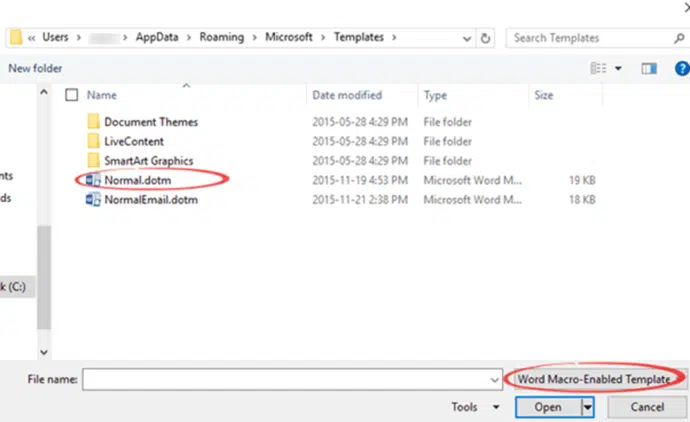The height and width of the screenshot is (422, 690).
Task: Change the view layout icon
Action: click(598, 68)
